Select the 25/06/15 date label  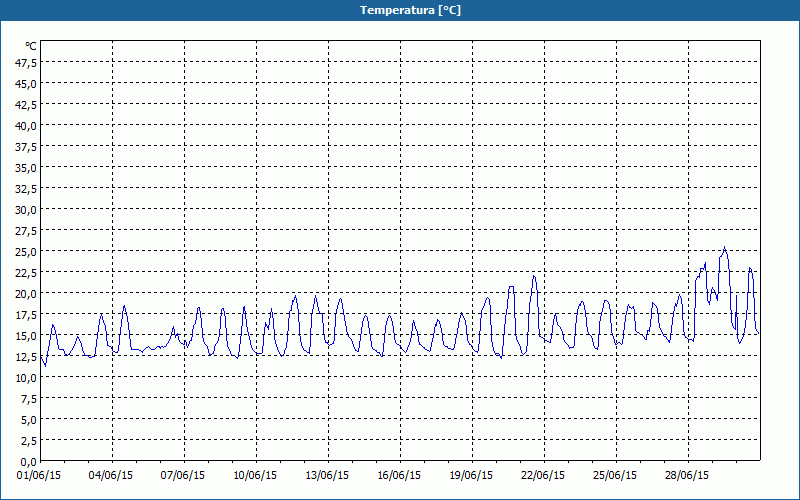click(x=615, y=476)
